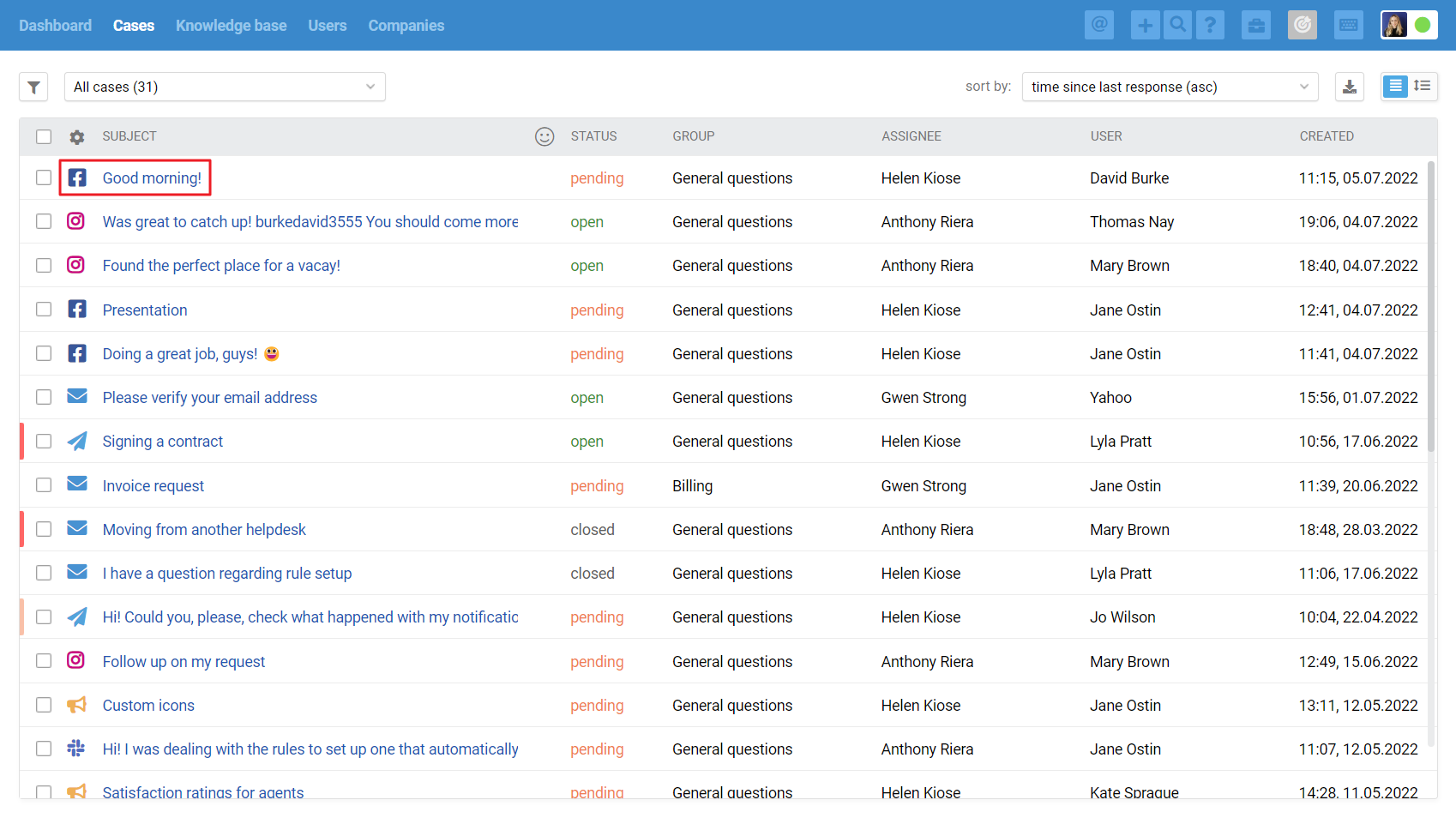The image size is (1456, 818).
Task: Open the Custom icons case
Action: point(148,706)
